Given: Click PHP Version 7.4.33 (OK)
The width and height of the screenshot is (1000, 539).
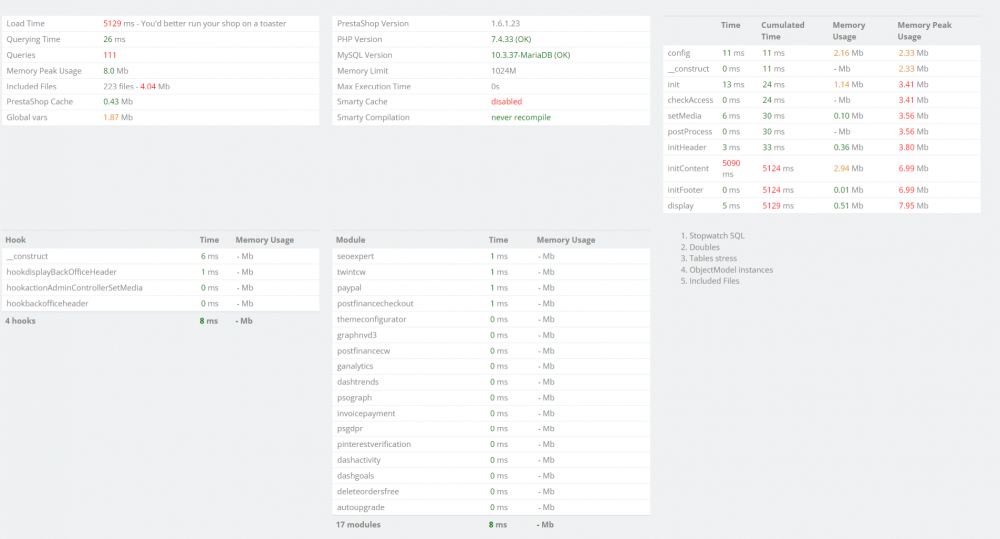Looking at the screenshot, I should pos(511,40).
